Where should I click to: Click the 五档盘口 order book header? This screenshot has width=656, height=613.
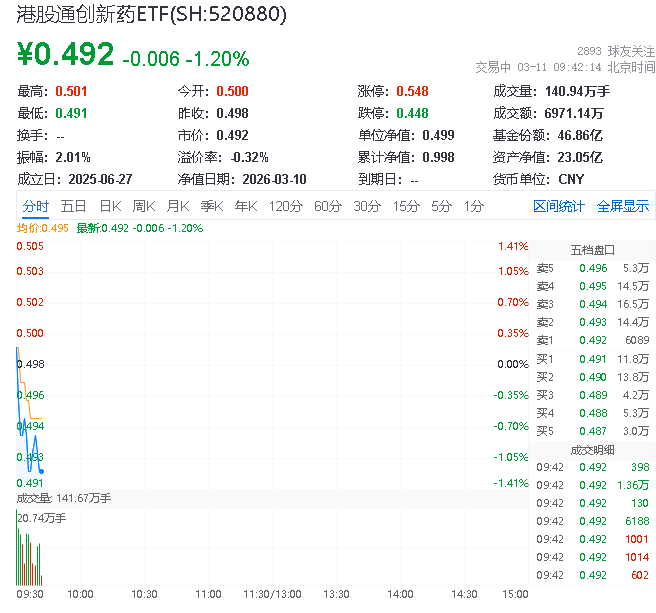(x=592, y=249)
